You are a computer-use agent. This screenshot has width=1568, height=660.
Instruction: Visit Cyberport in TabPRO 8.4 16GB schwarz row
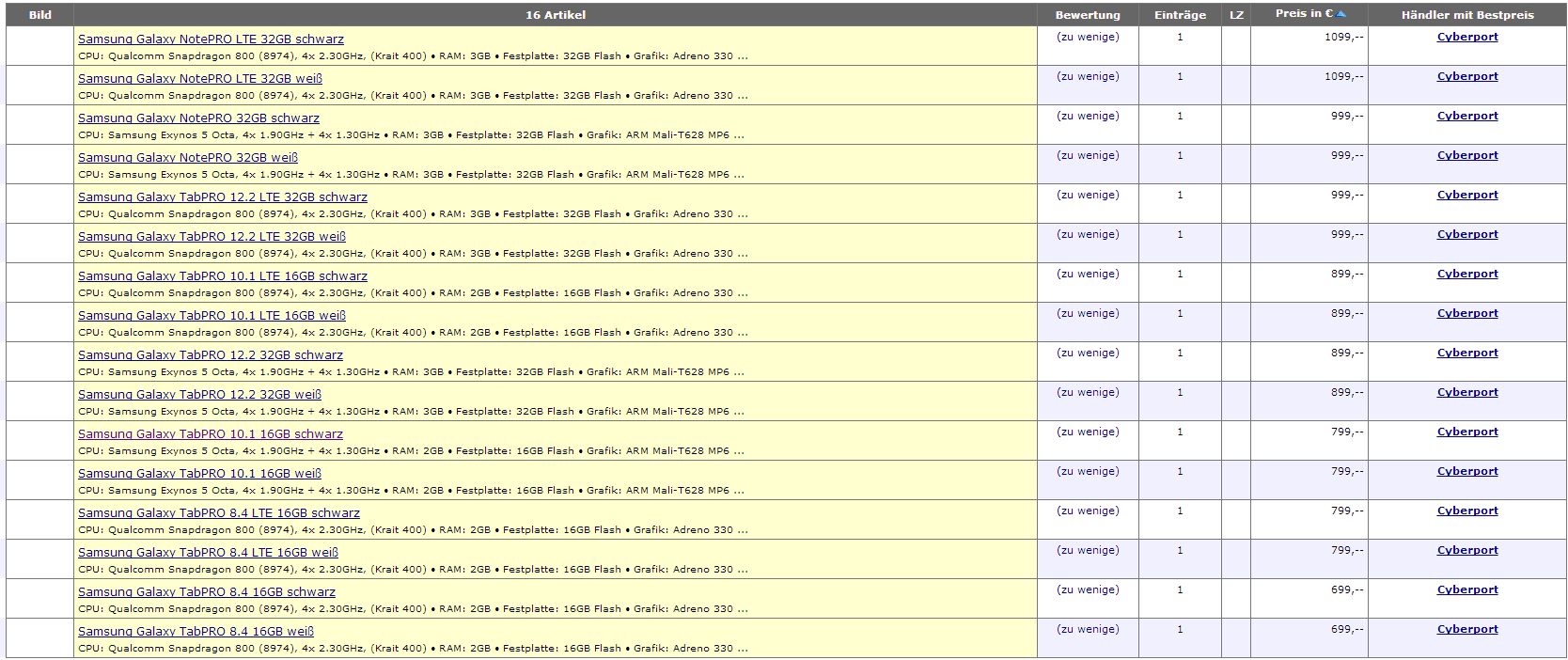click(x=1467, y=590)
